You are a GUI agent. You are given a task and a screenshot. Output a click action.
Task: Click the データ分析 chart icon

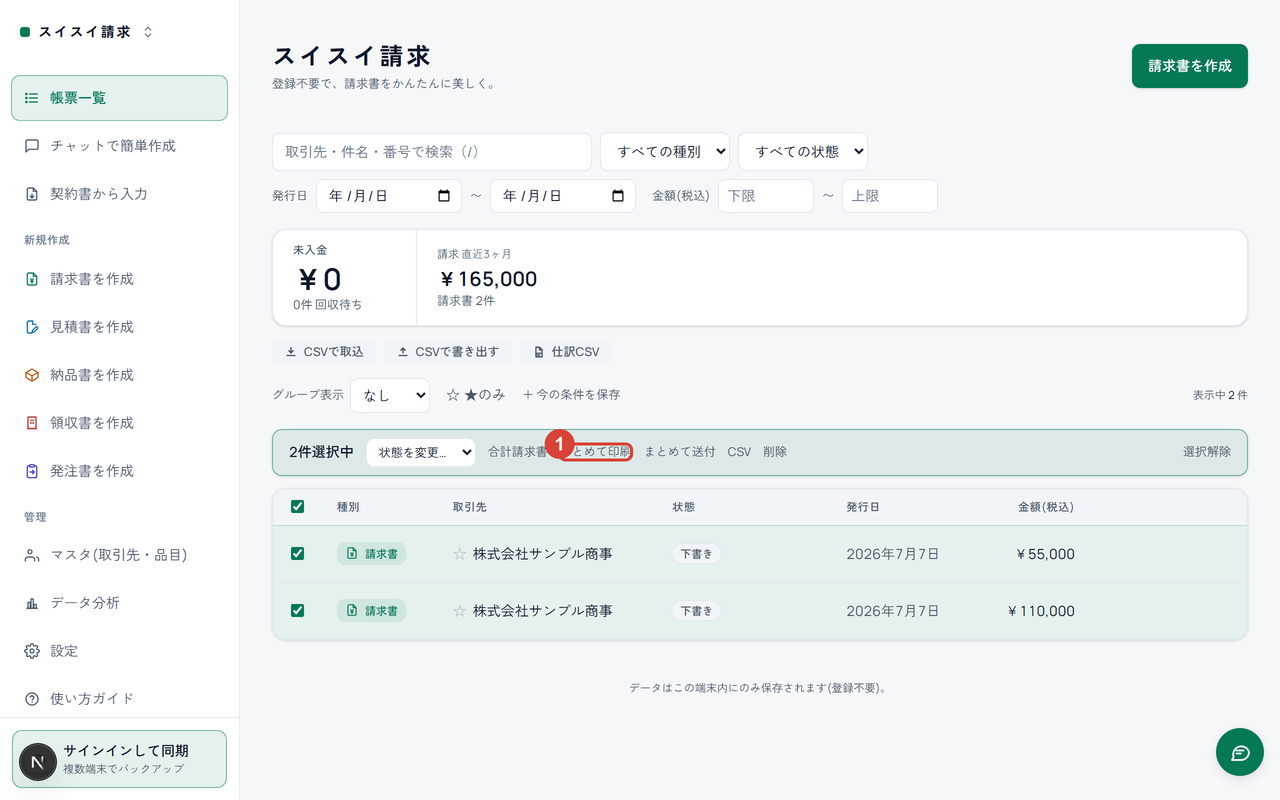32,603
